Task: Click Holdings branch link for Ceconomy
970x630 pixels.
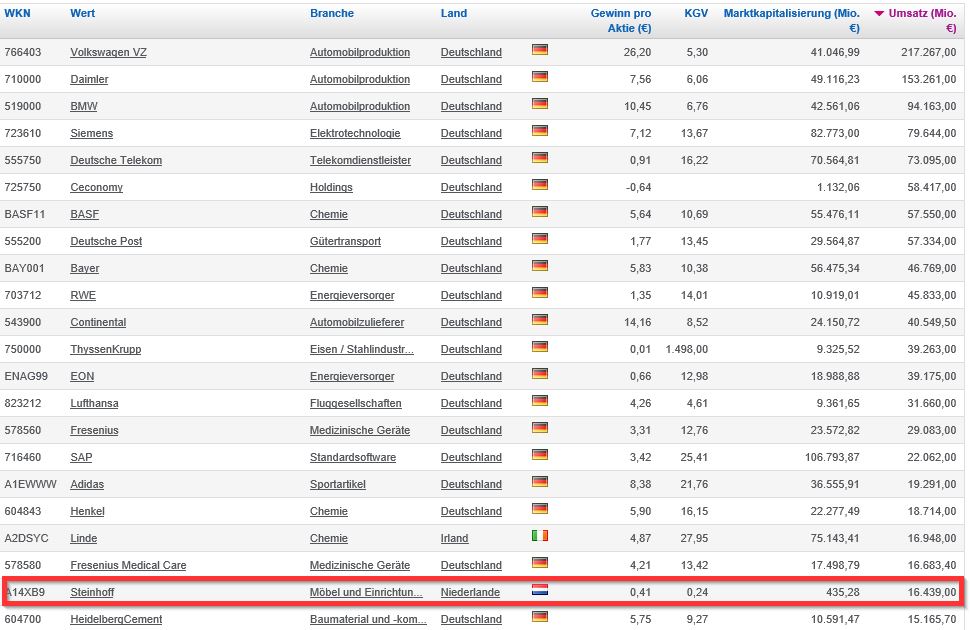Action: click(331, 188)
